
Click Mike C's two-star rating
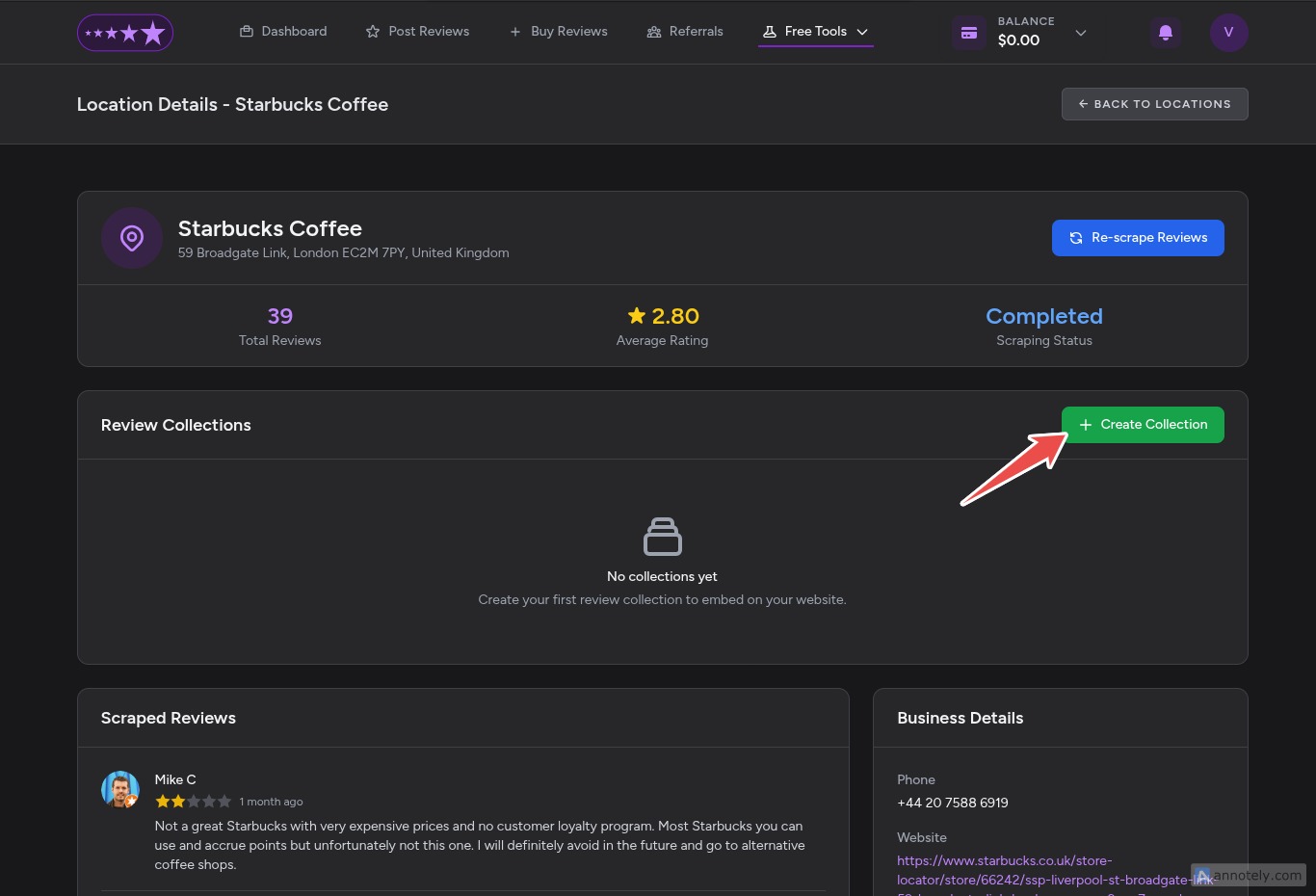pos(193,802)
